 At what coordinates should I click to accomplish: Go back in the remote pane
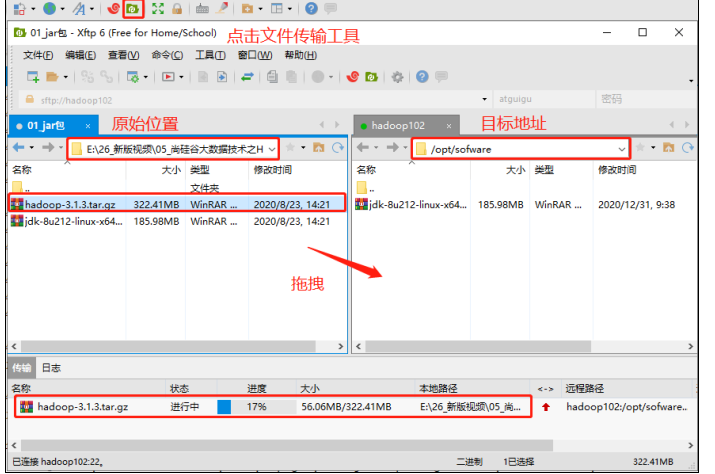(363, 147)
